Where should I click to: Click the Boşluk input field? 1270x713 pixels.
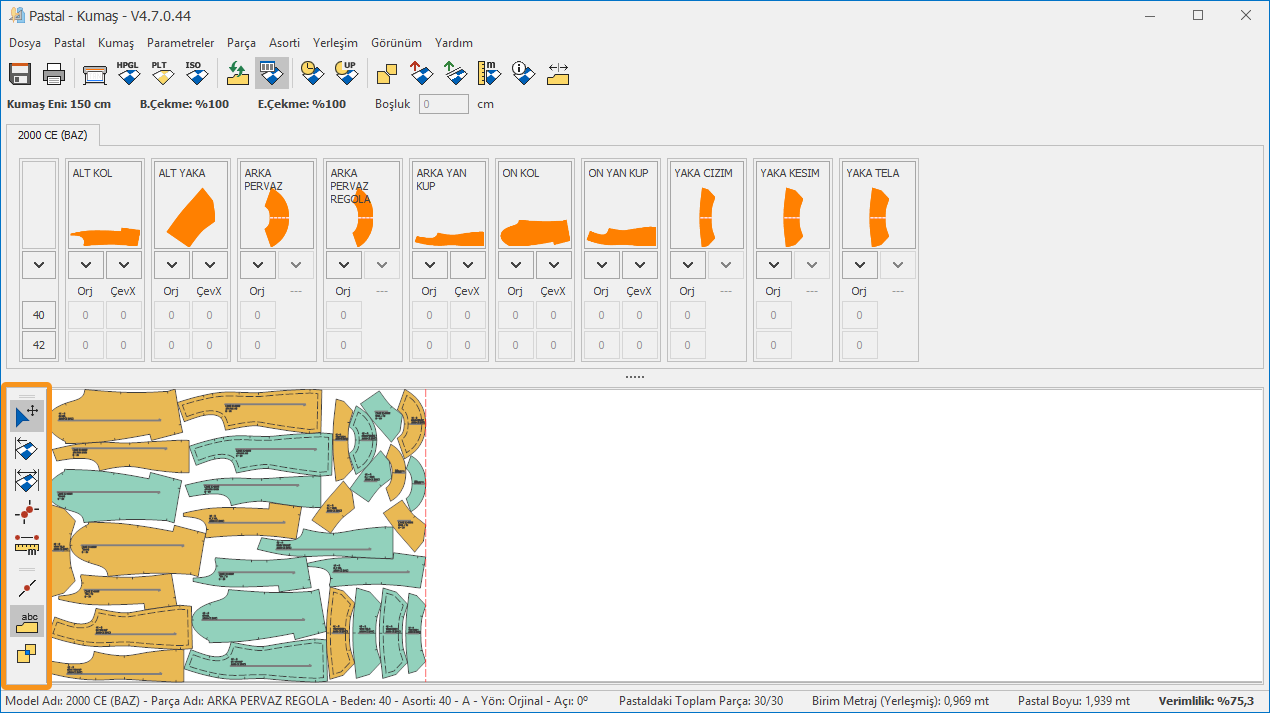(443, 104)
